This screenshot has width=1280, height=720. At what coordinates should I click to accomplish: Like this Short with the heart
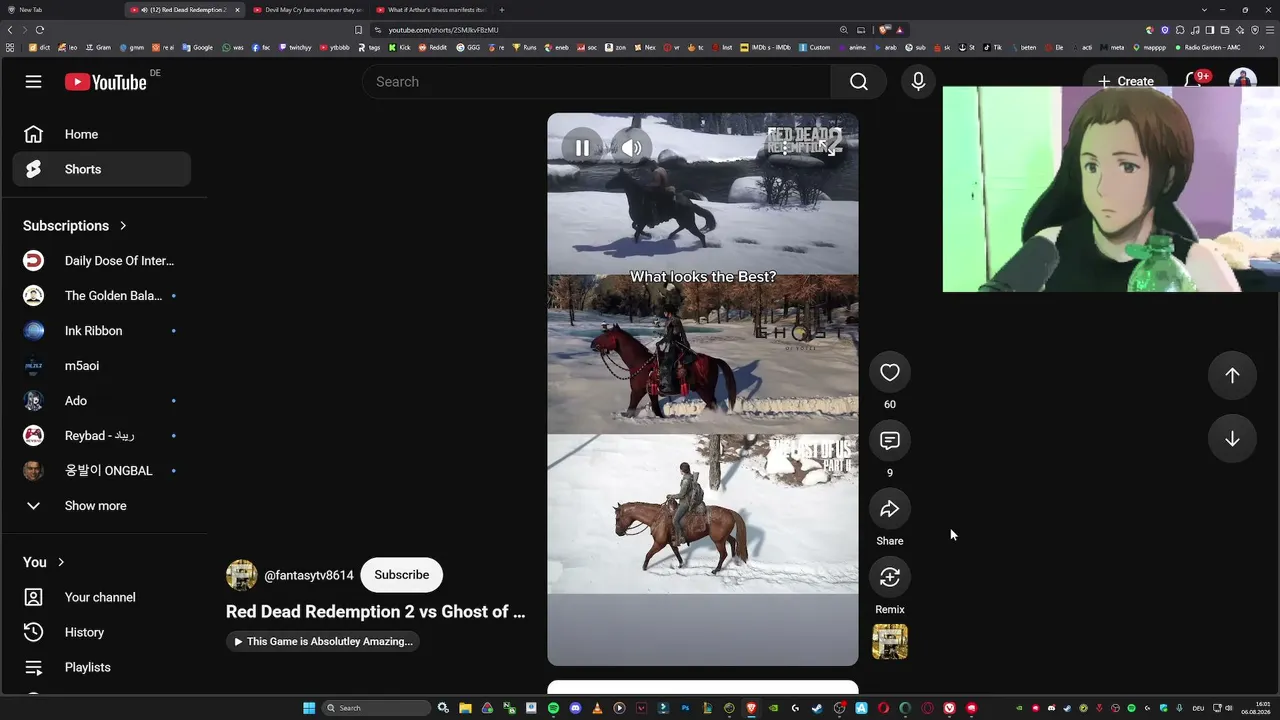coord(890,373)
